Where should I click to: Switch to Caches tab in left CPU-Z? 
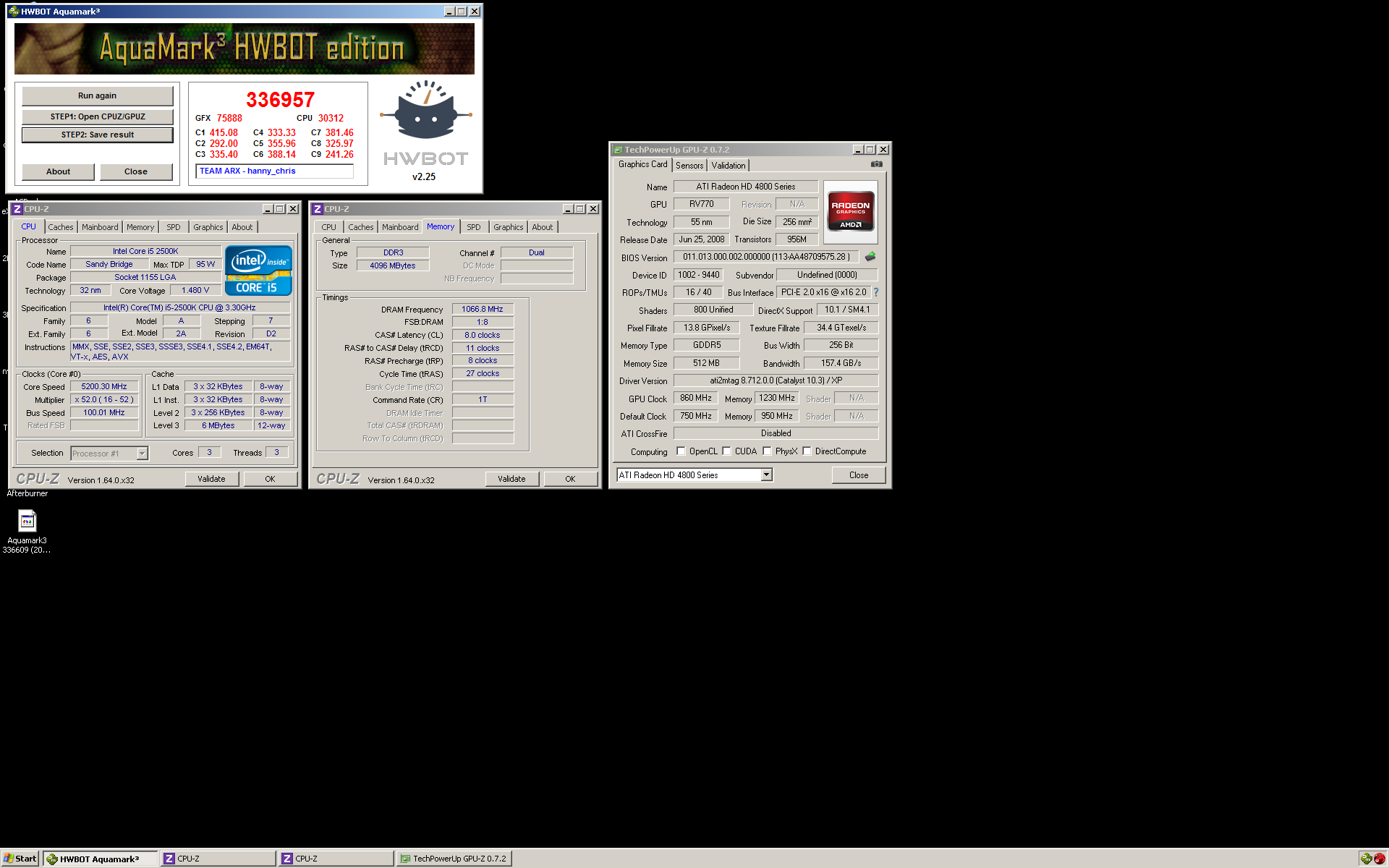point(61,227)
